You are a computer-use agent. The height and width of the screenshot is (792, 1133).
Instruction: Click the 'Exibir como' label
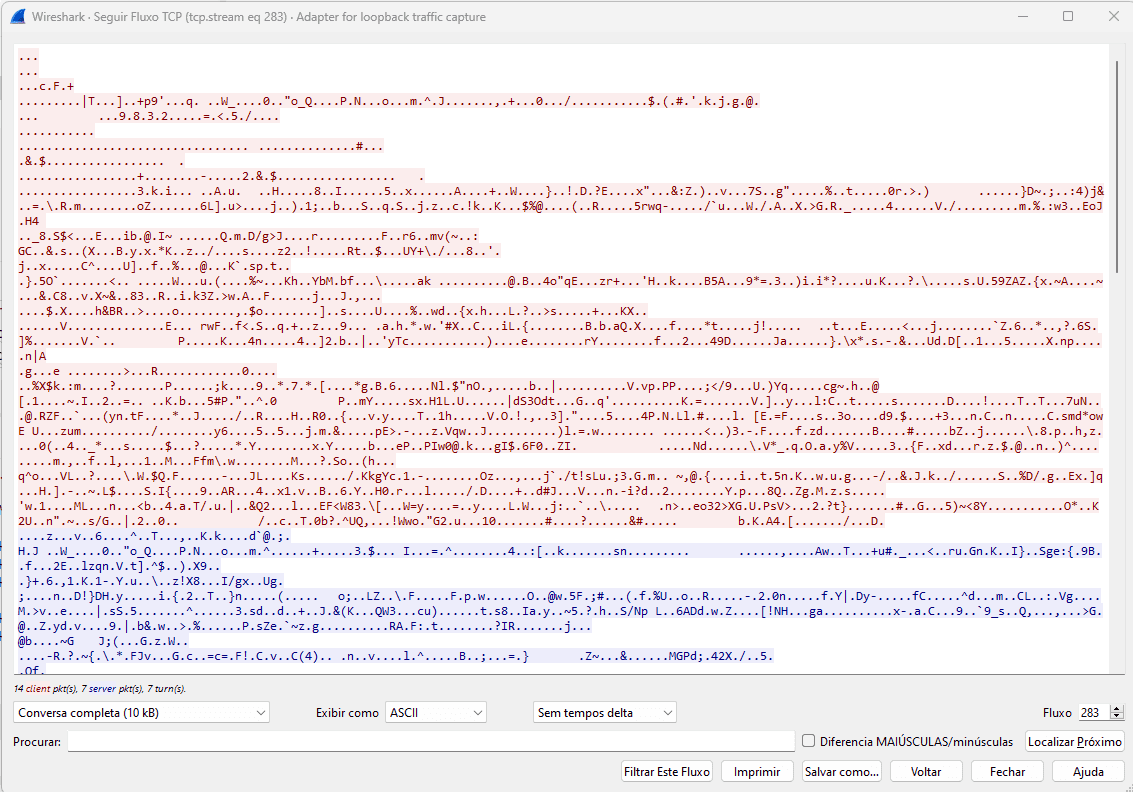tap(347, 713)
